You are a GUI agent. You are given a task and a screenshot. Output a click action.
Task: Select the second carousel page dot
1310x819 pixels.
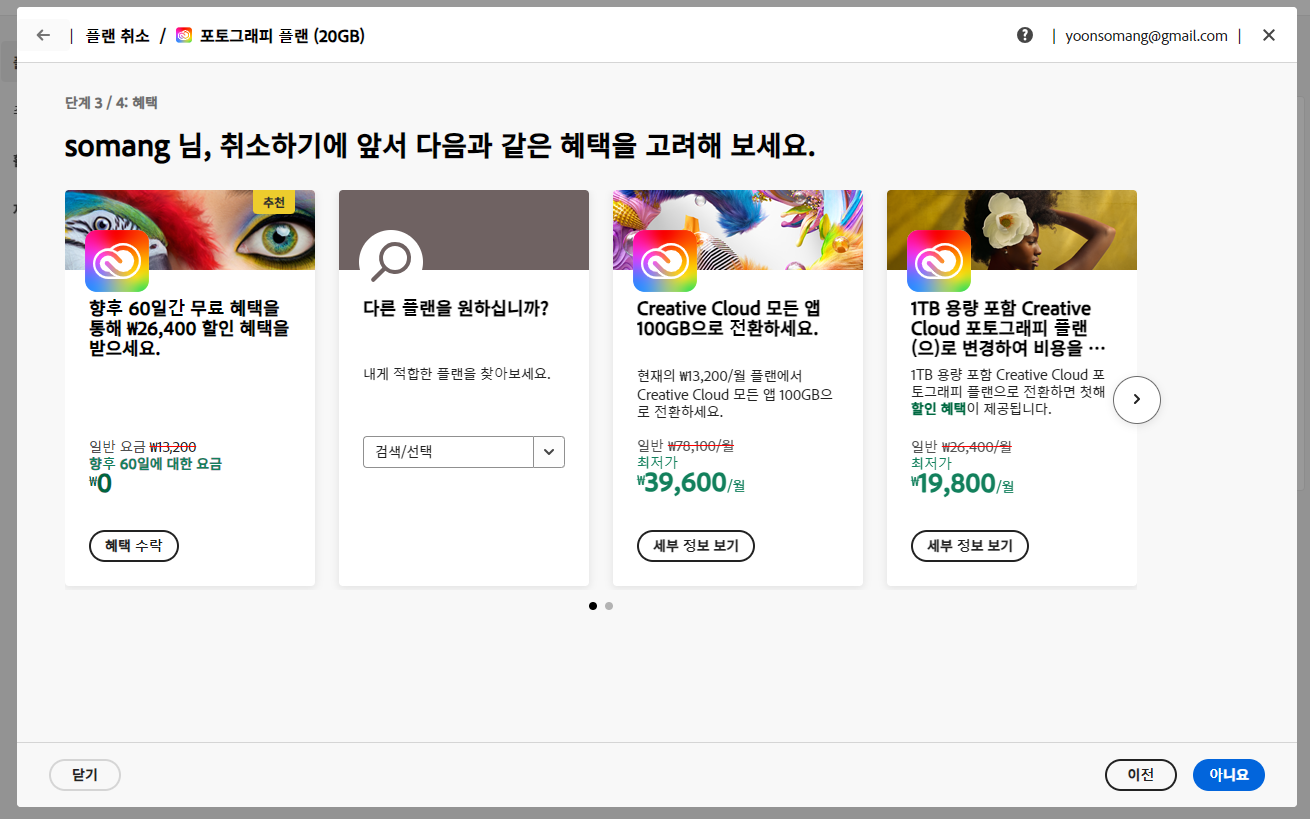609,605
